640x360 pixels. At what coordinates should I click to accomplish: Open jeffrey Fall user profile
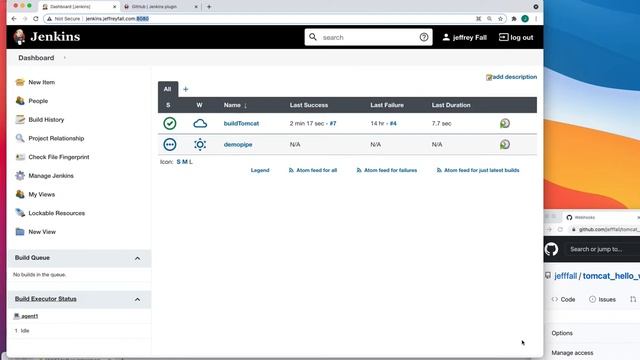coord(464,37)
